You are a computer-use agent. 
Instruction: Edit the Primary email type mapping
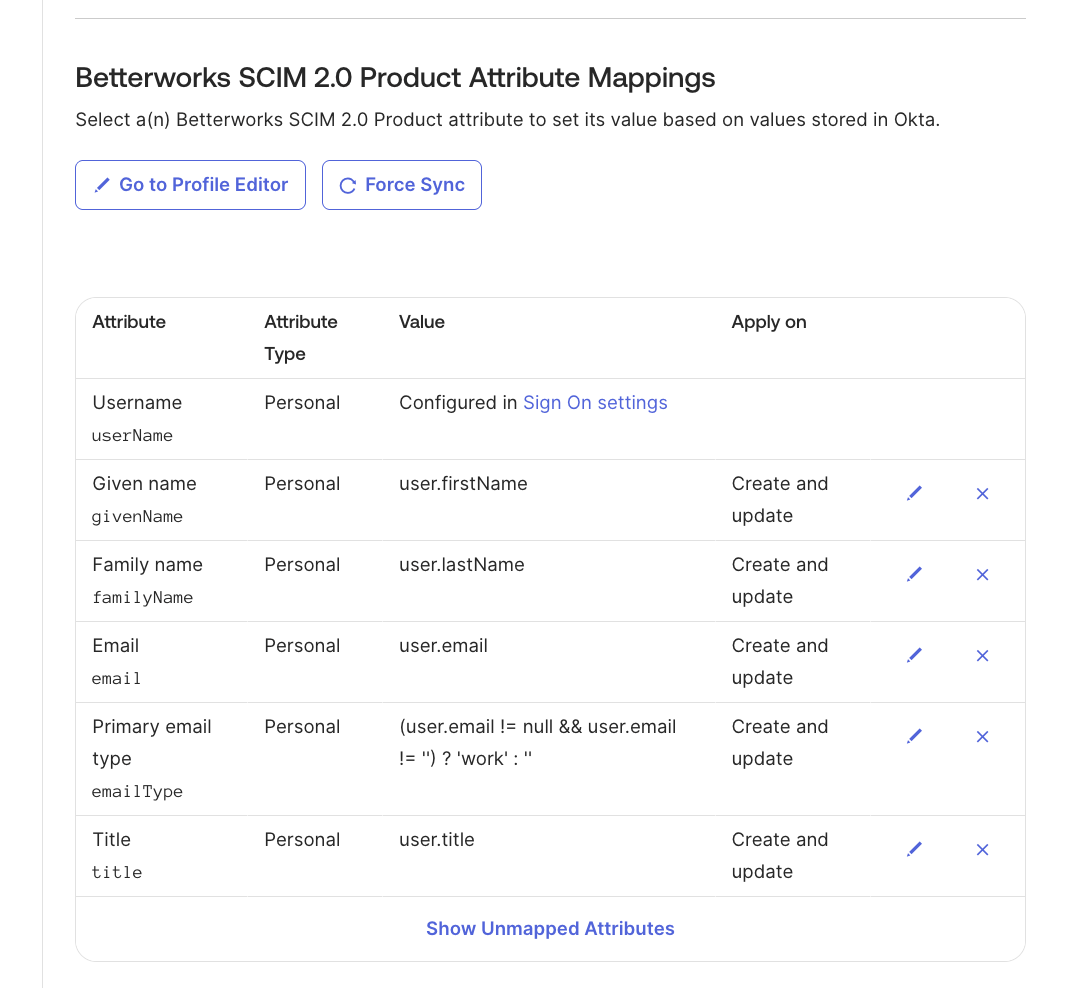point(914,736)
